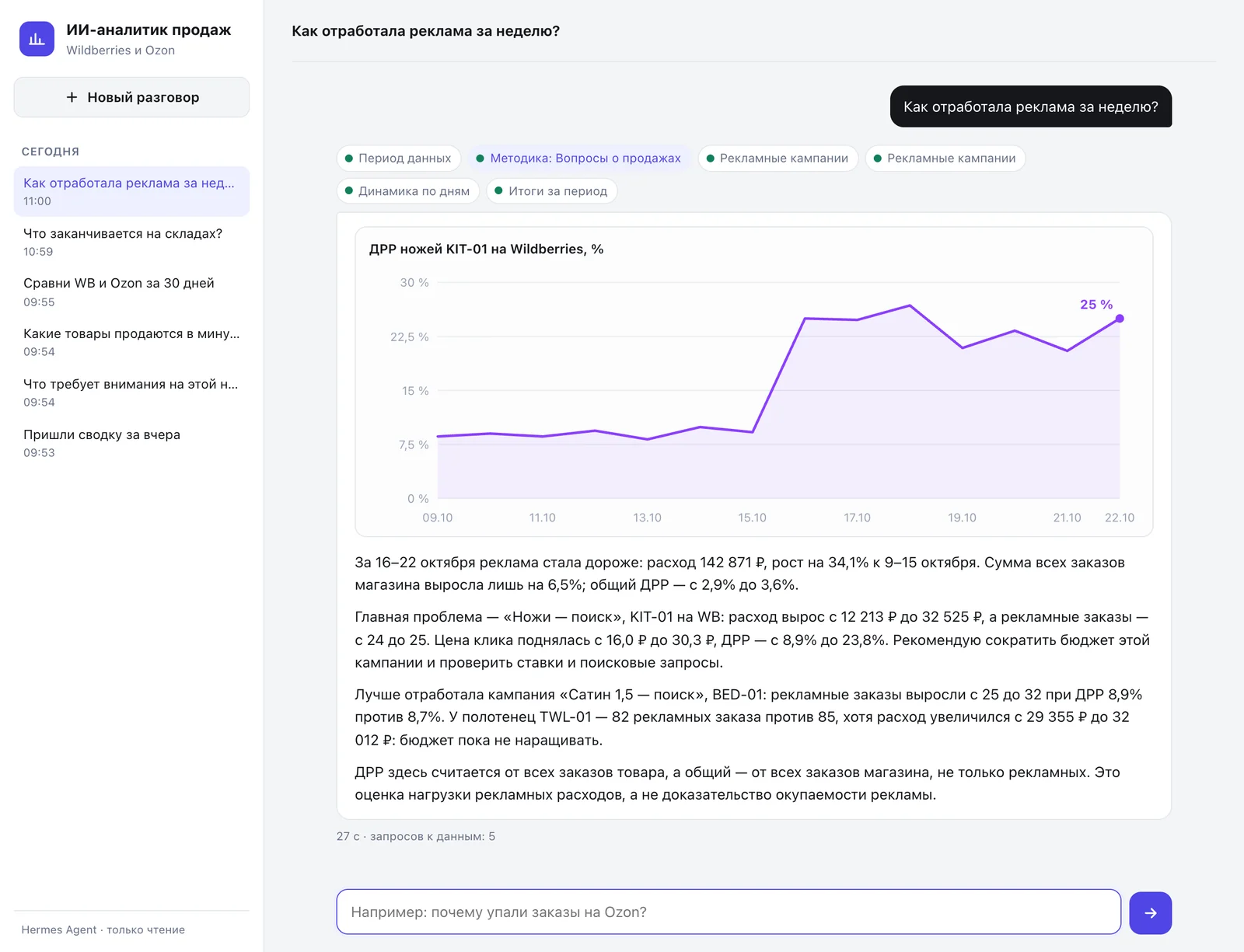This screenshot has height=952, width=1244.
Task: Open chat 'Пришли сводку за вчера'
Action: click(131, 443)
